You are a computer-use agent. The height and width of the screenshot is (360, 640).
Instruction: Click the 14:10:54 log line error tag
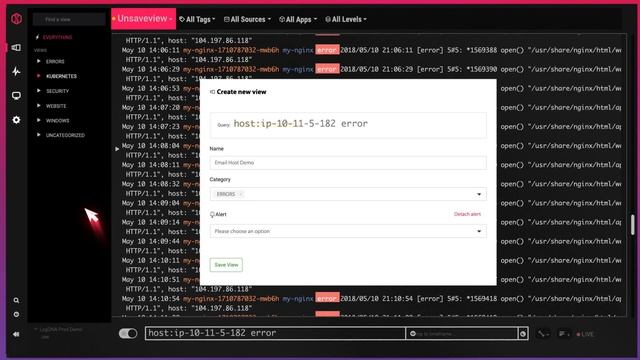327,298
